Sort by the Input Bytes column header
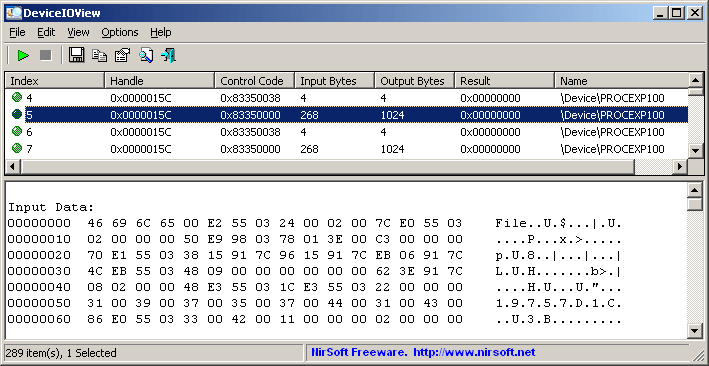709x366 pixels. 335,81
